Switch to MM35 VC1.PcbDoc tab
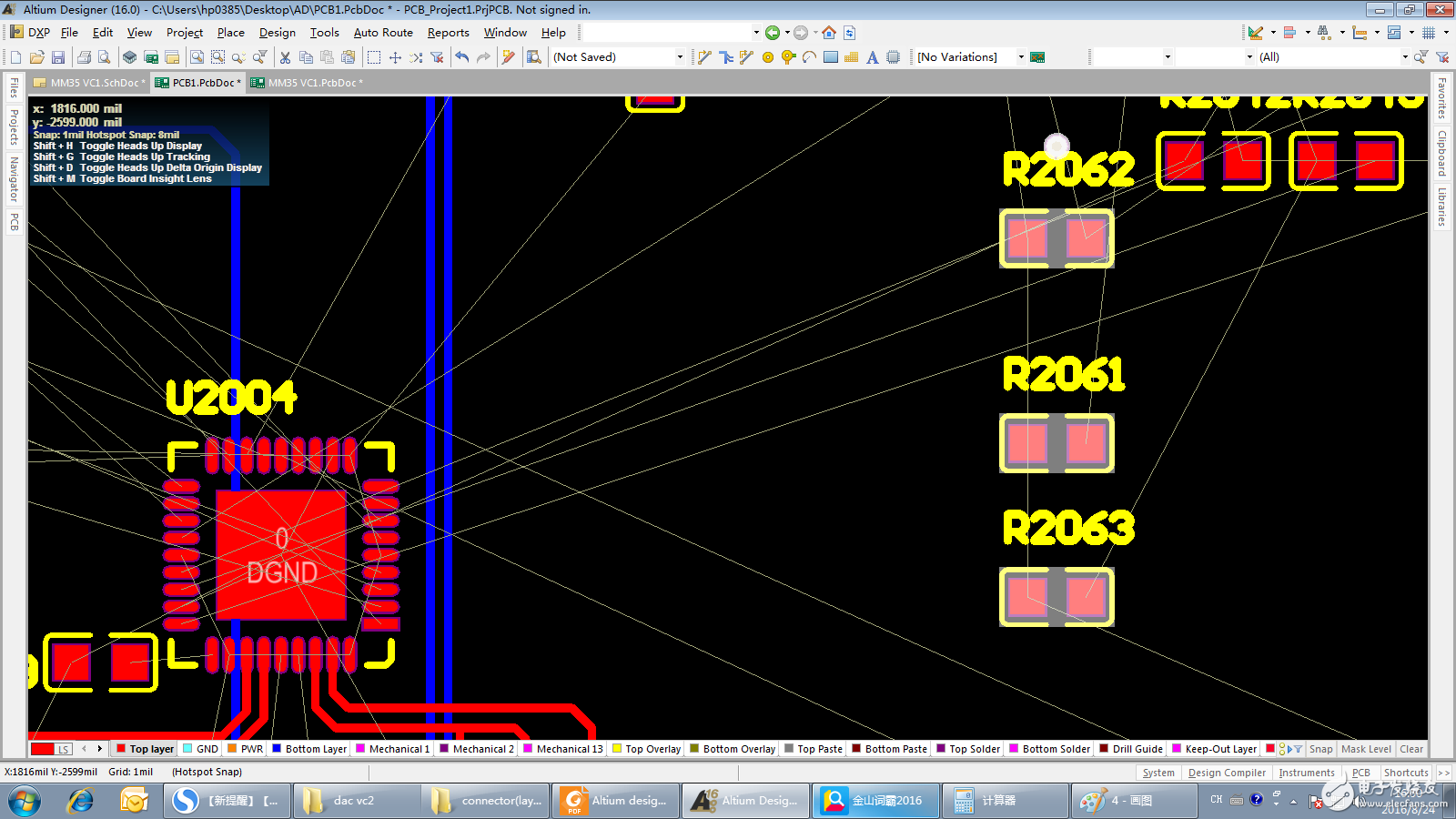The height and width of the screenshot is (819, 1456). coord(307,83)
